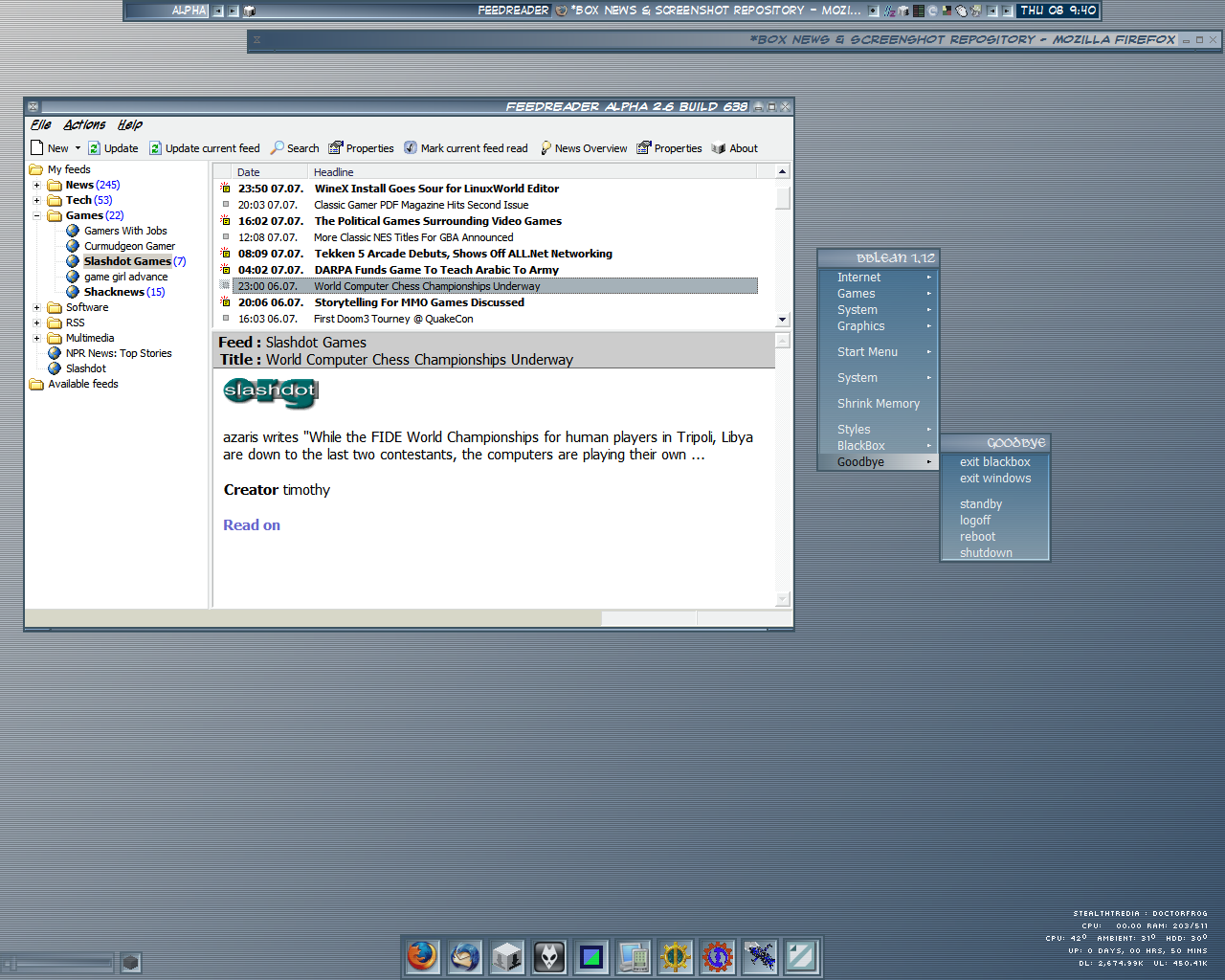Sort by Headline column header
Image resolution: width=1225 pixels, height=980 pixels.
pos(532,172)
